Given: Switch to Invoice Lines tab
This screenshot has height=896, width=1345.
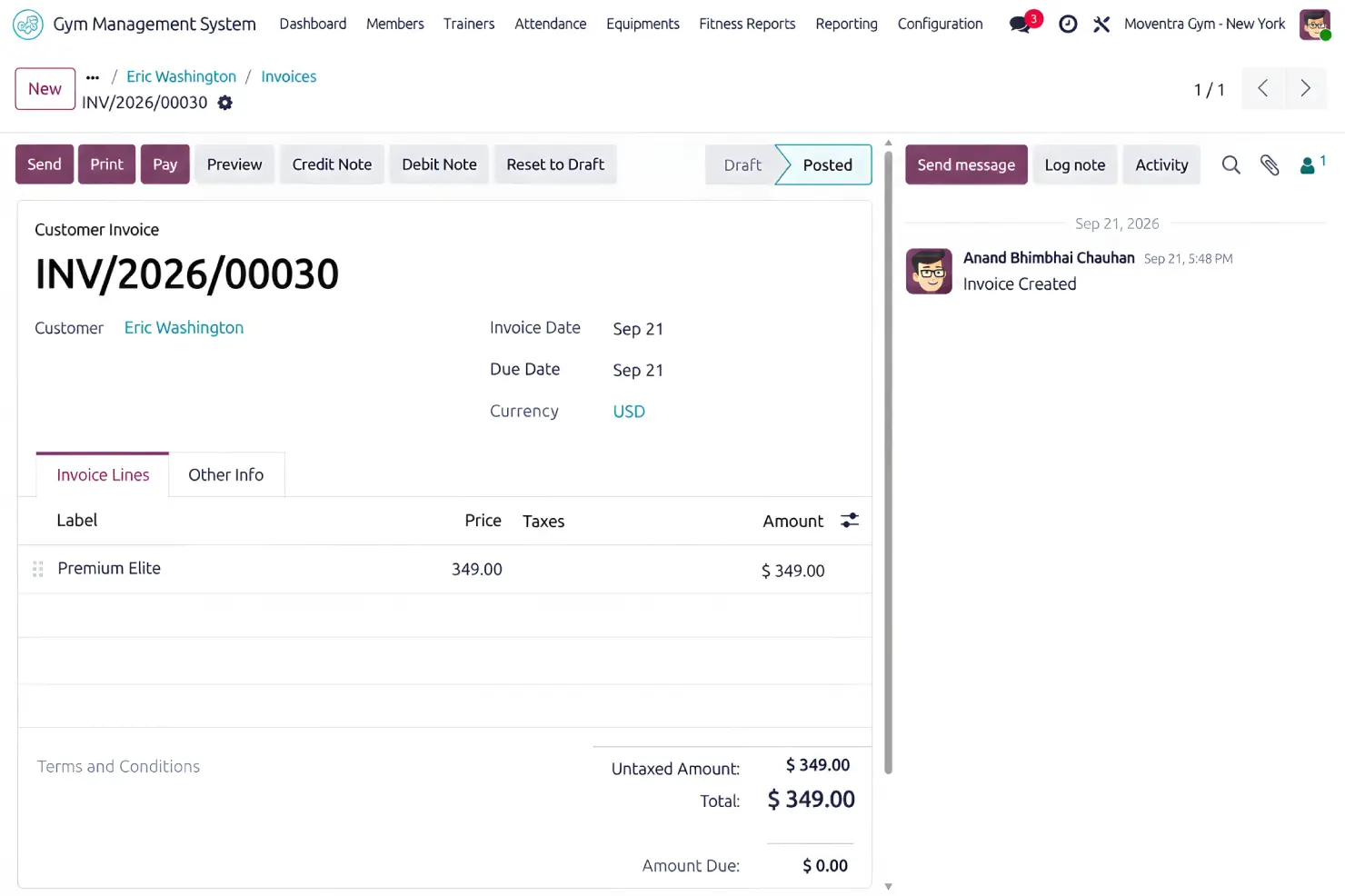Looking at the screenshot, I should (x=103, y=475).
